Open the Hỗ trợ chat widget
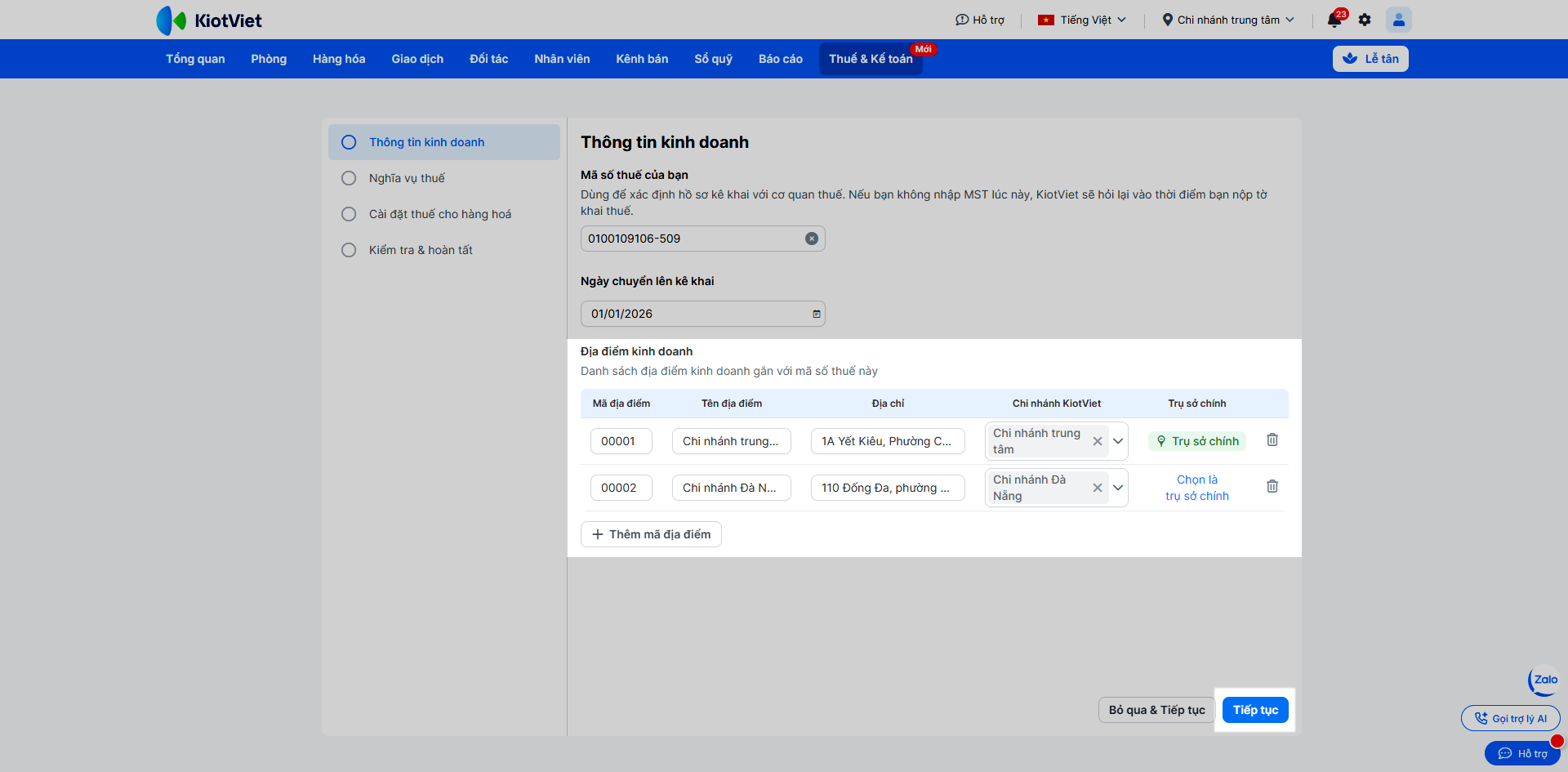Viewport: 1568px width, 772px height. pyautogui.click(x=1523, y=753)
